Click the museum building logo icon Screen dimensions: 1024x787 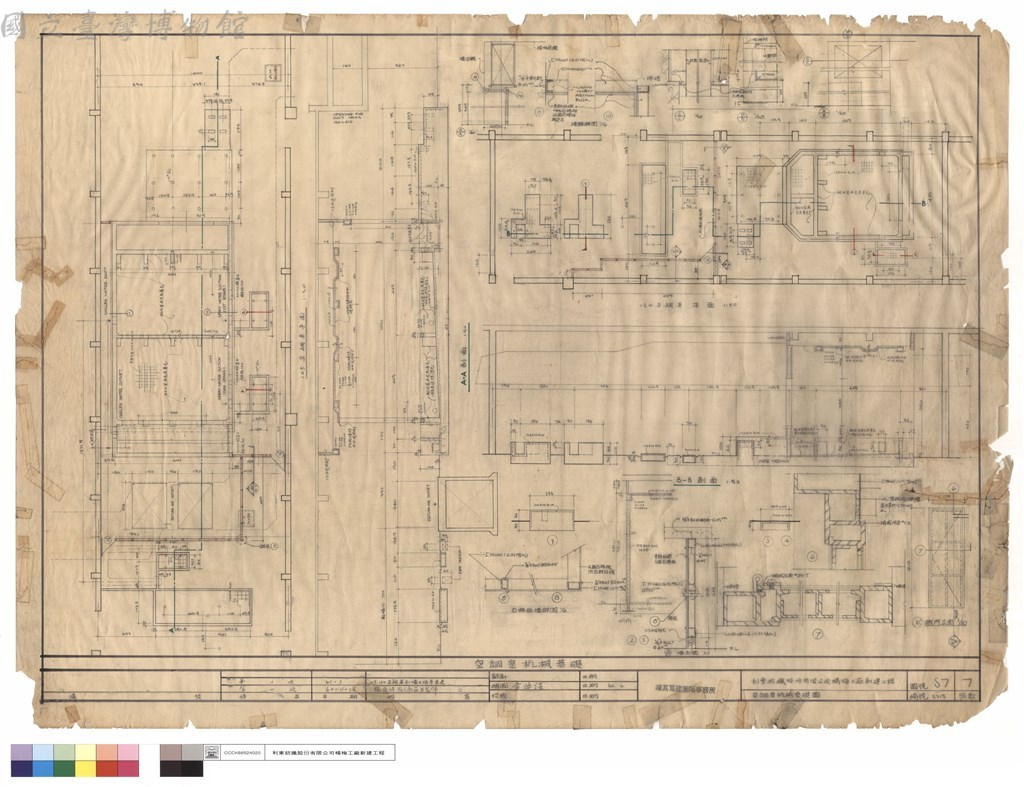(x=212, y=752)
